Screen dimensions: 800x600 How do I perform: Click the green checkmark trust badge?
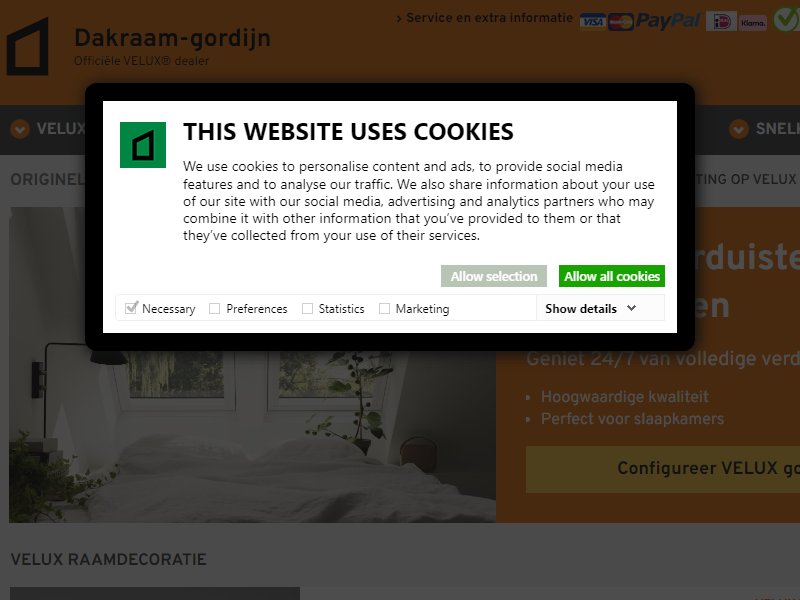pyautogui.click(x=786, y=19)
